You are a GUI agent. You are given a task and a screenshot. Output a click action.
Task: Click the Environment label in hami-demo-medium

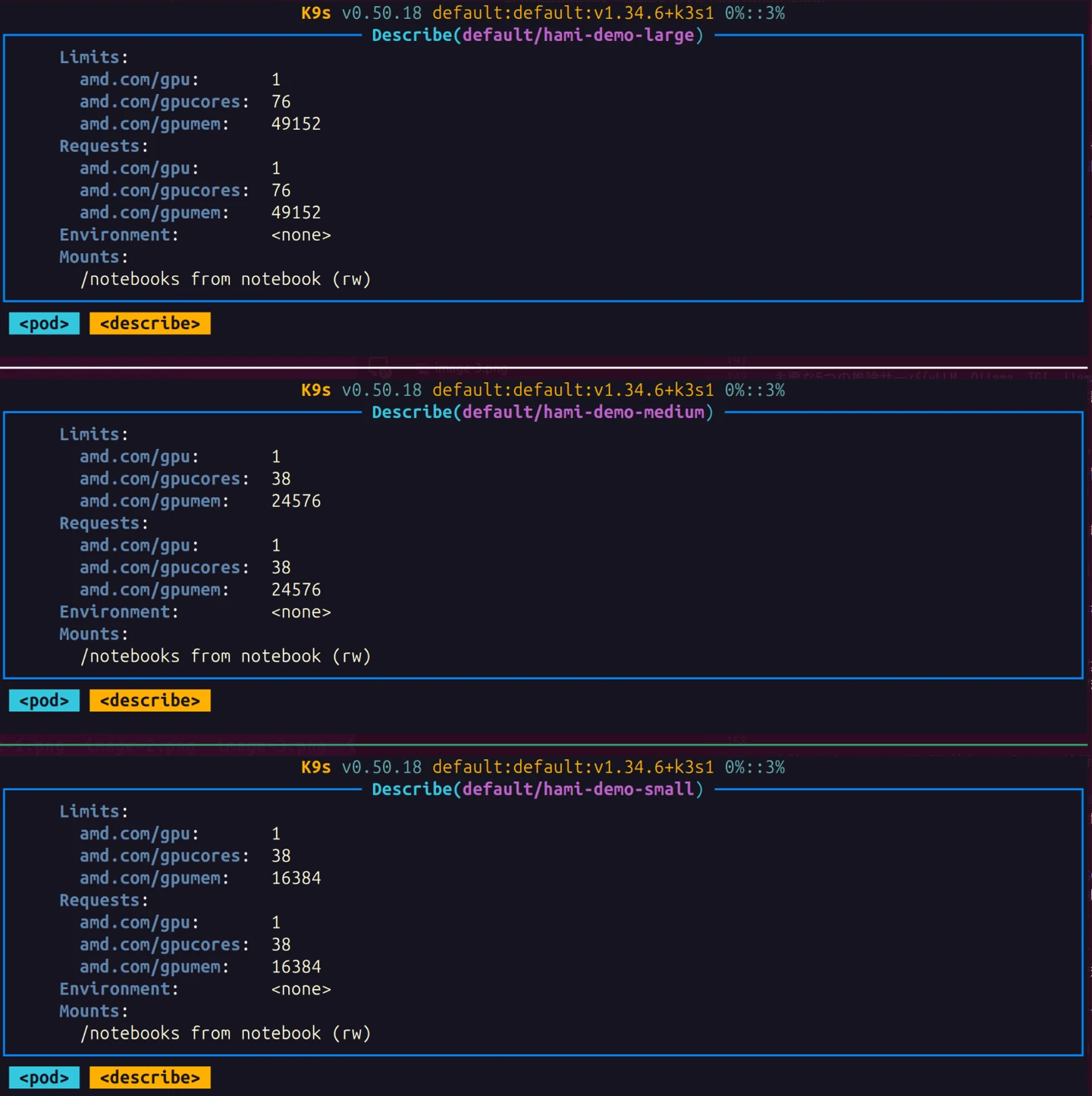click(119, 612)
